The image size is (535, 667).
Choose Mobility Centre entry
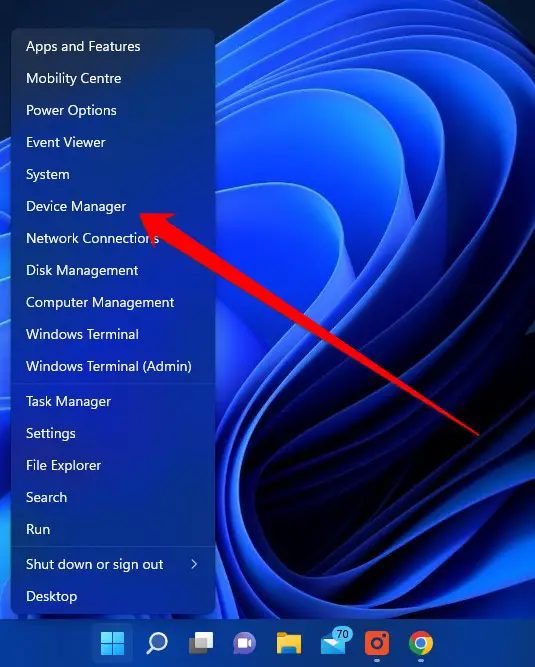(x=74, y=78)
